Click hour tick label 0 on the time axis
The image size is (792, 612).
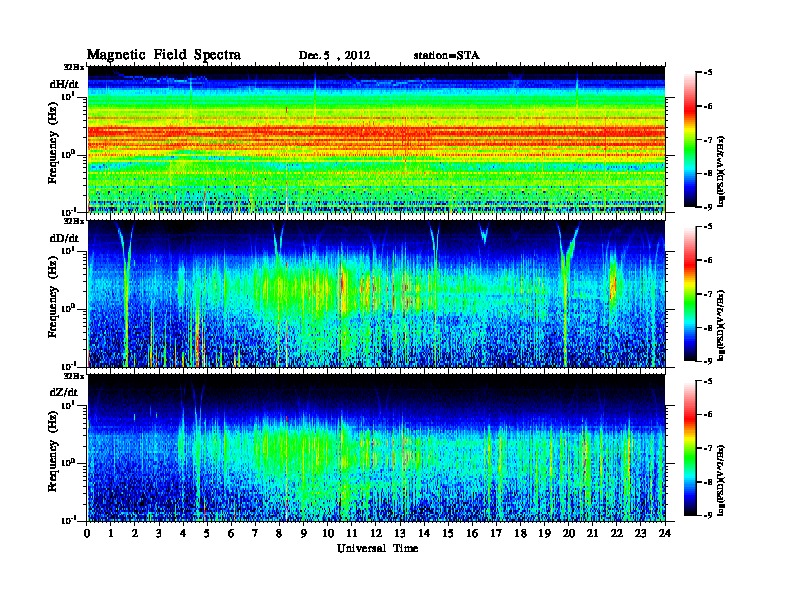[x=87, y=533]
